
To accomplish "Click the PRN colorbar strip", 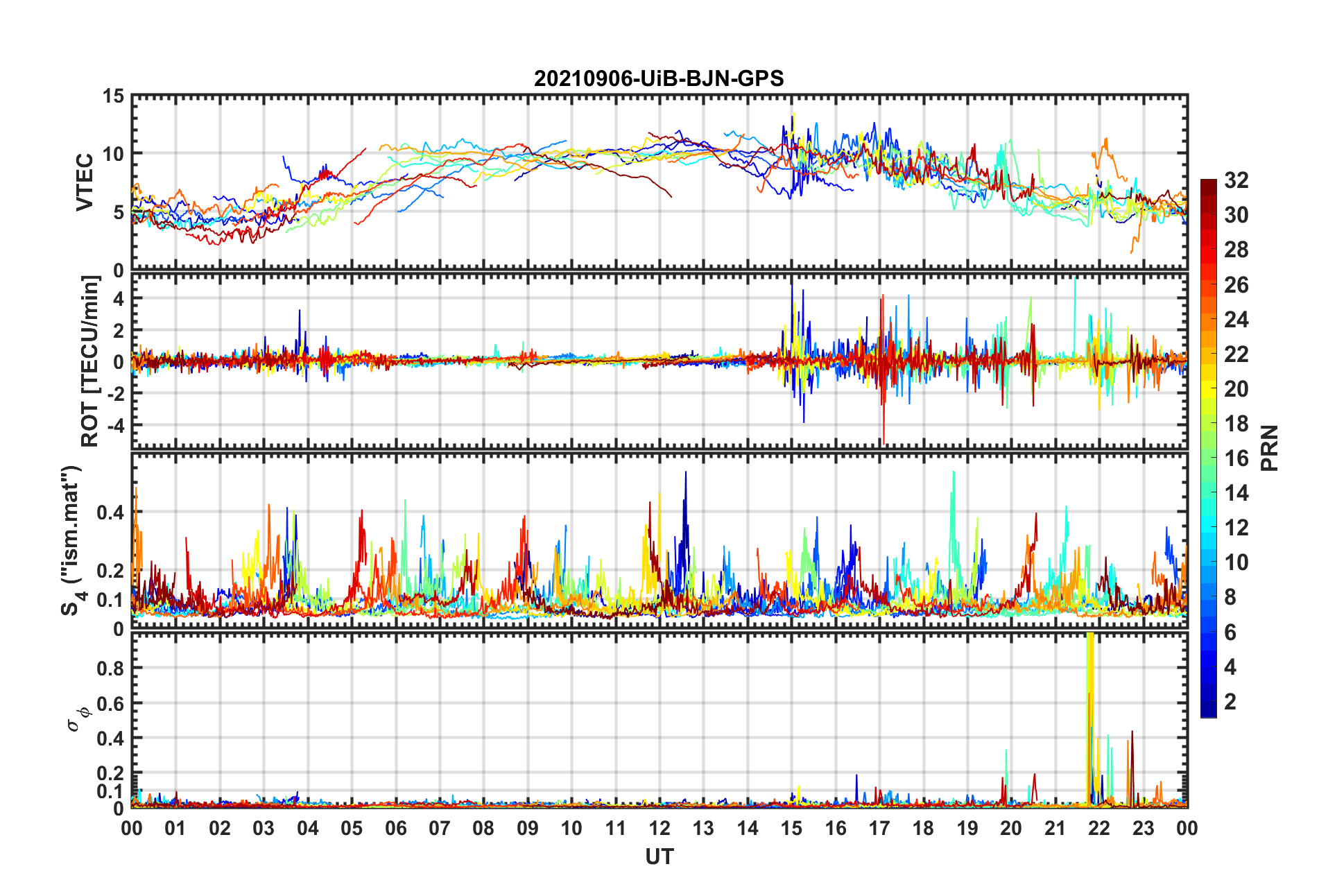I will [x=1209, y=449].
